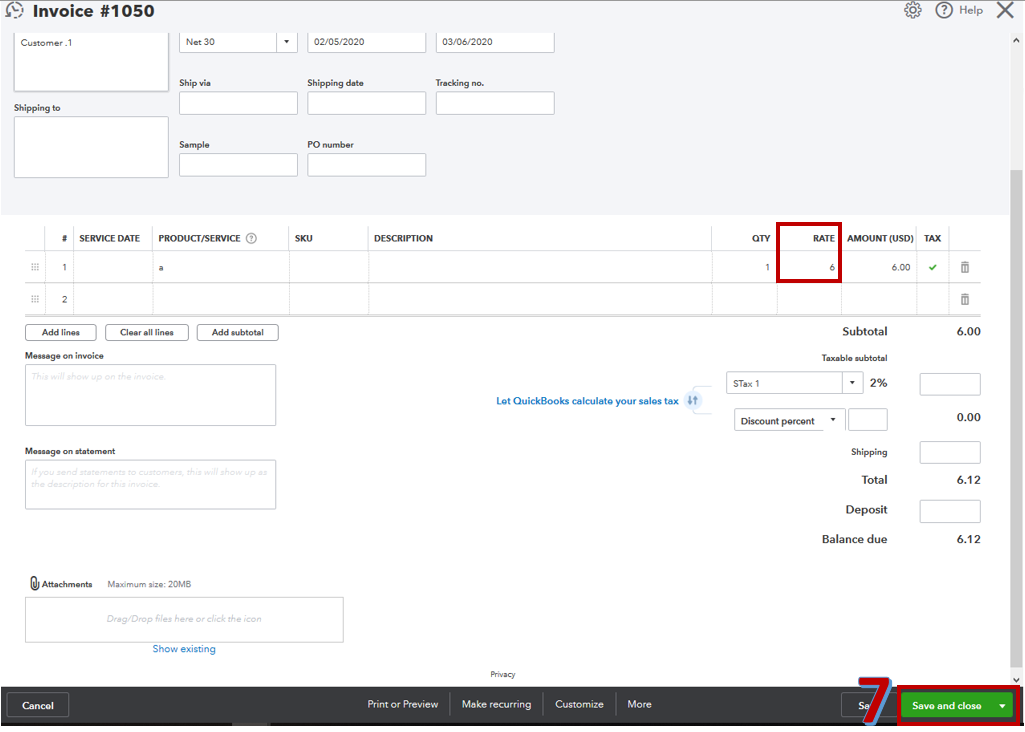Toggle the tax checkmark on line 1
This screenshot has height=732, width=1025.
point(932,267)
